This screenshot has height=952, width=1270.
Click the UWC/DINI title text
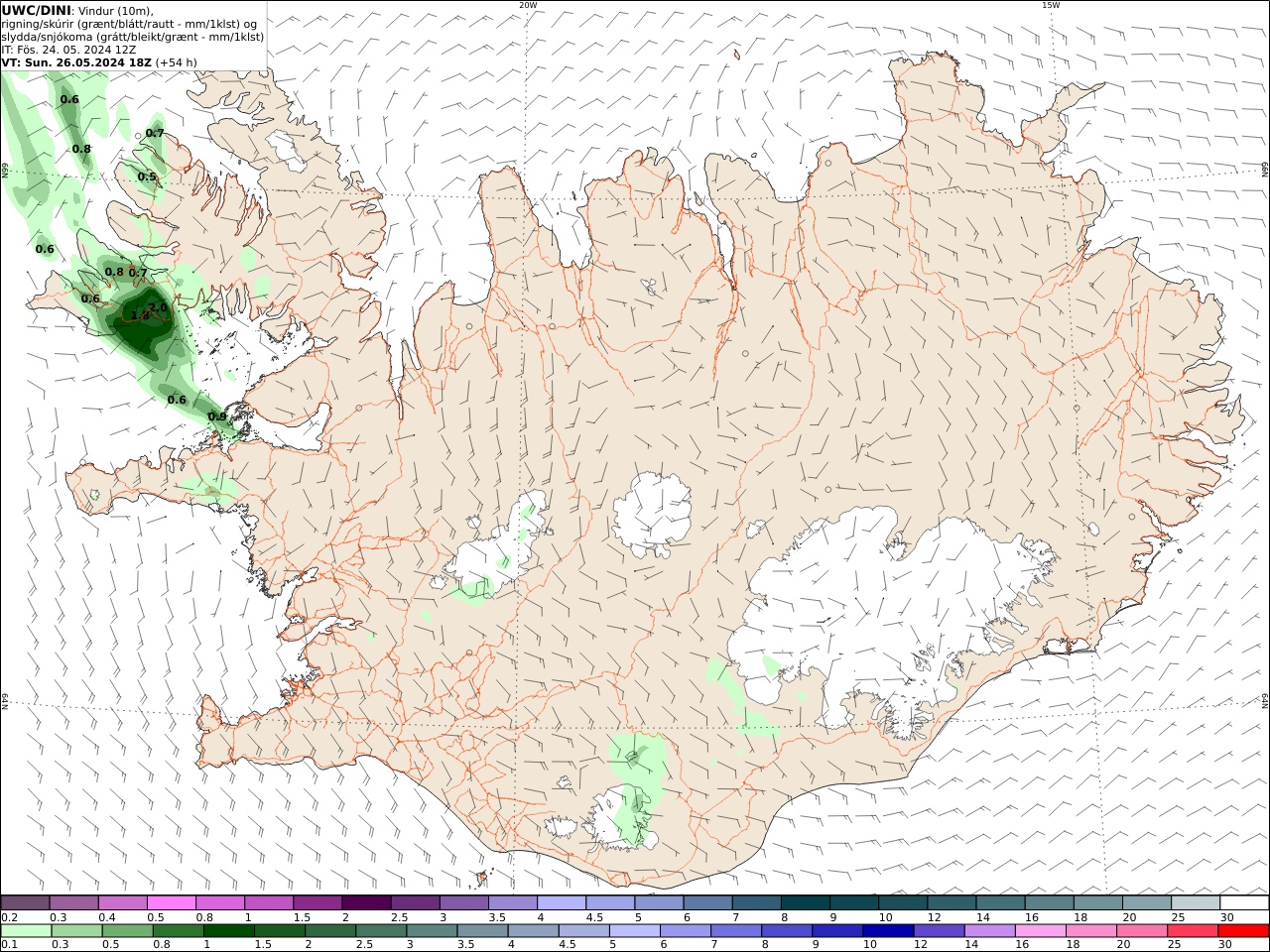(x=36, y=10)
